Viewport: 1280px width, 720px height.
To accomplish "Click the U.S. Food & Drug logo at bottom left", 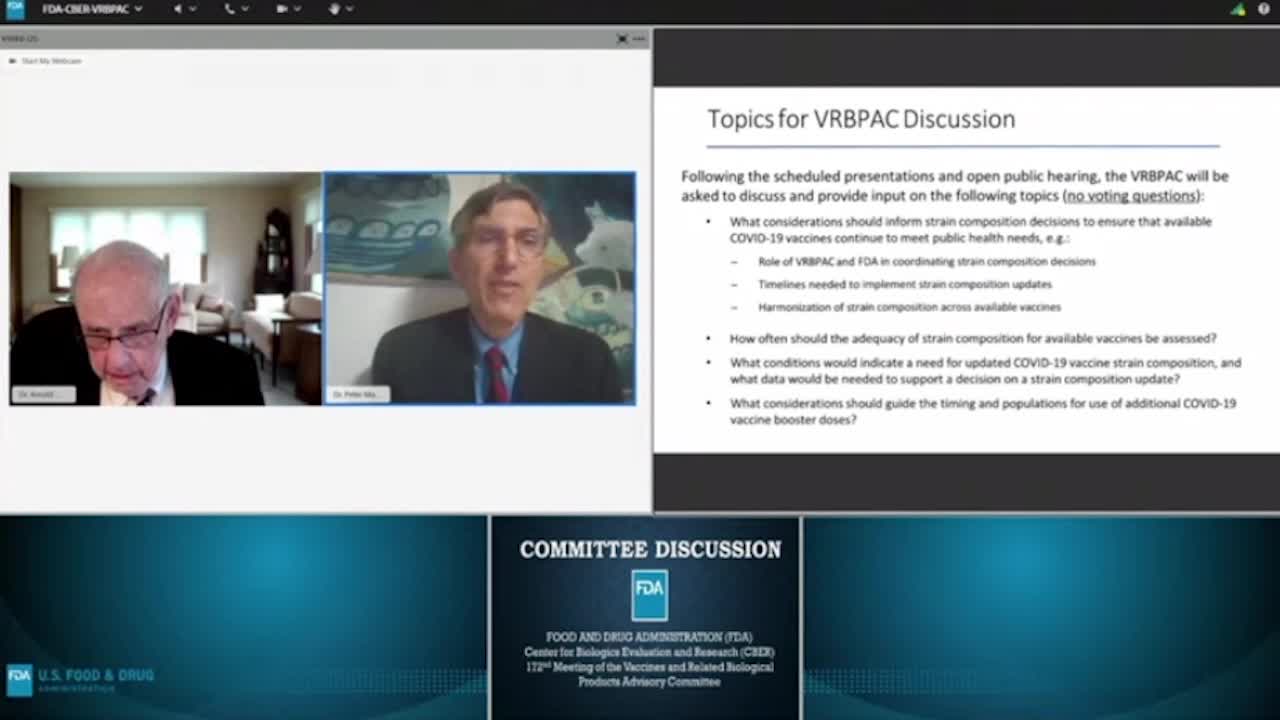I will coord(80,680).
